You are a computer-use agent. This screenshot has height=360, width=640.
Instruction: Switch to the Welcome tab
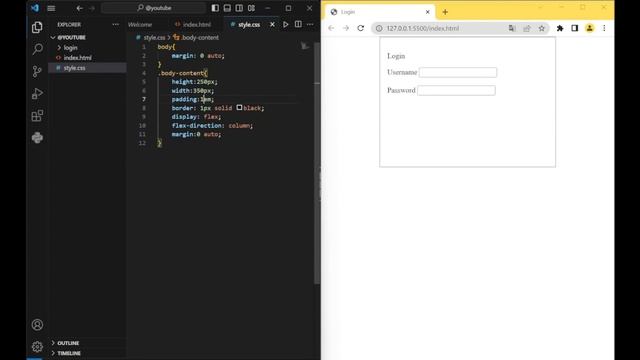(140, 24)
